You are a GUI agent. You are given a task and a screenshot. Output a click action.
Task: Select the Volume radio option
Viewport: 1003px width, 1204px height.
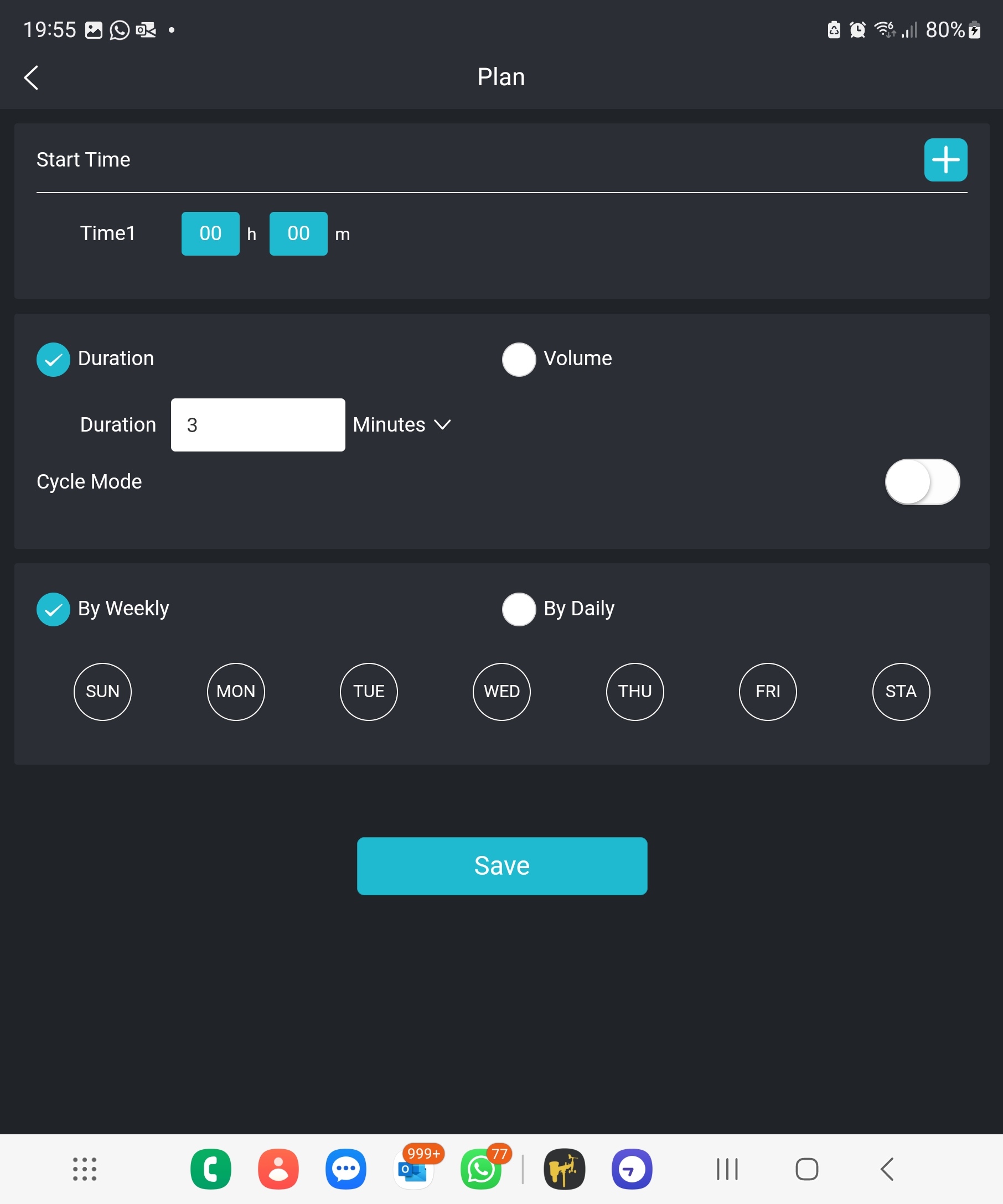coord(519,360)
